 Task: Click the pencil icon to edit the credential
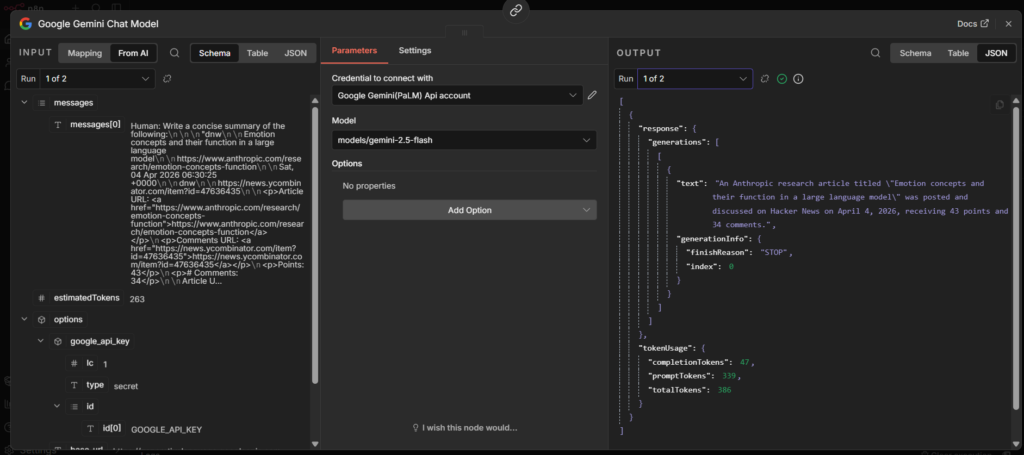pyautogui.click(x=592, y=95)
